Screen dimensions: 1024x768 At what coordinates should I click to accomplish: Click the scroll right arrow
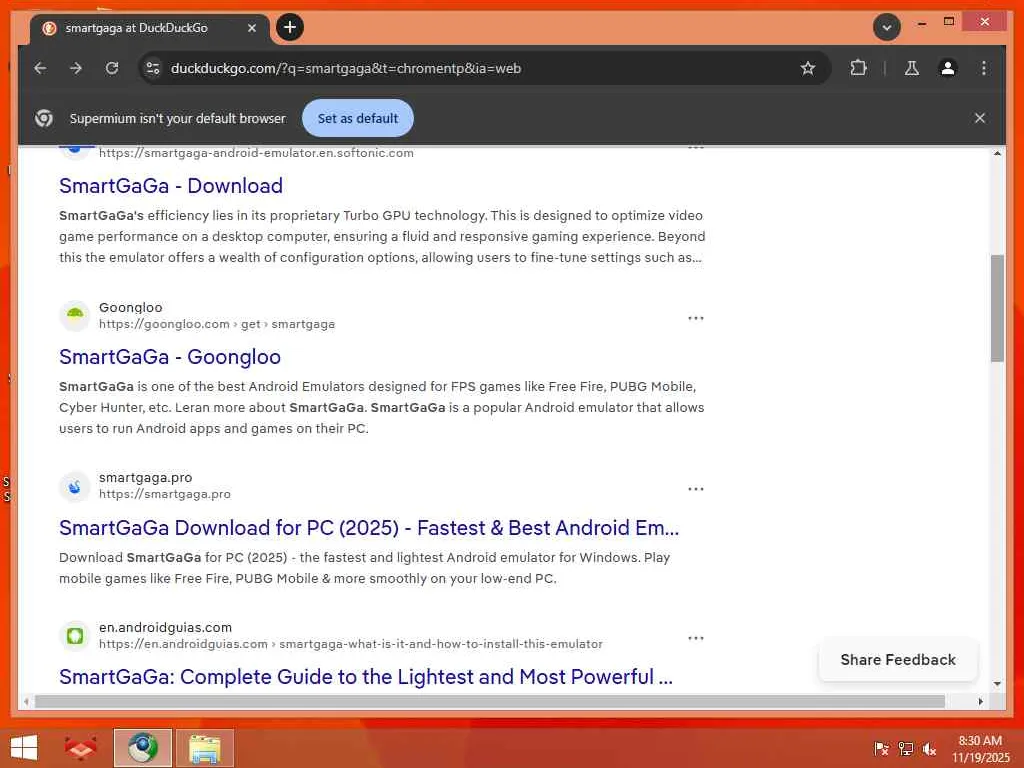point(981,701)
